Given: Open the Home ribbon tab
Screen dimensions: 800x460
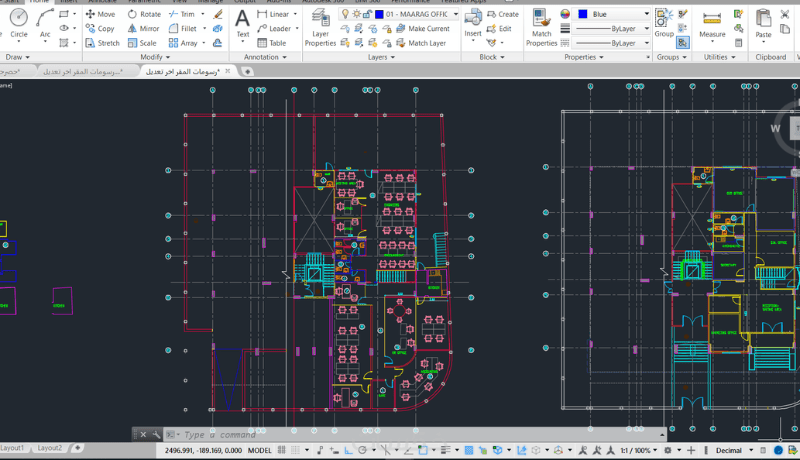Looking at the screenshot, I should [39, 2].
